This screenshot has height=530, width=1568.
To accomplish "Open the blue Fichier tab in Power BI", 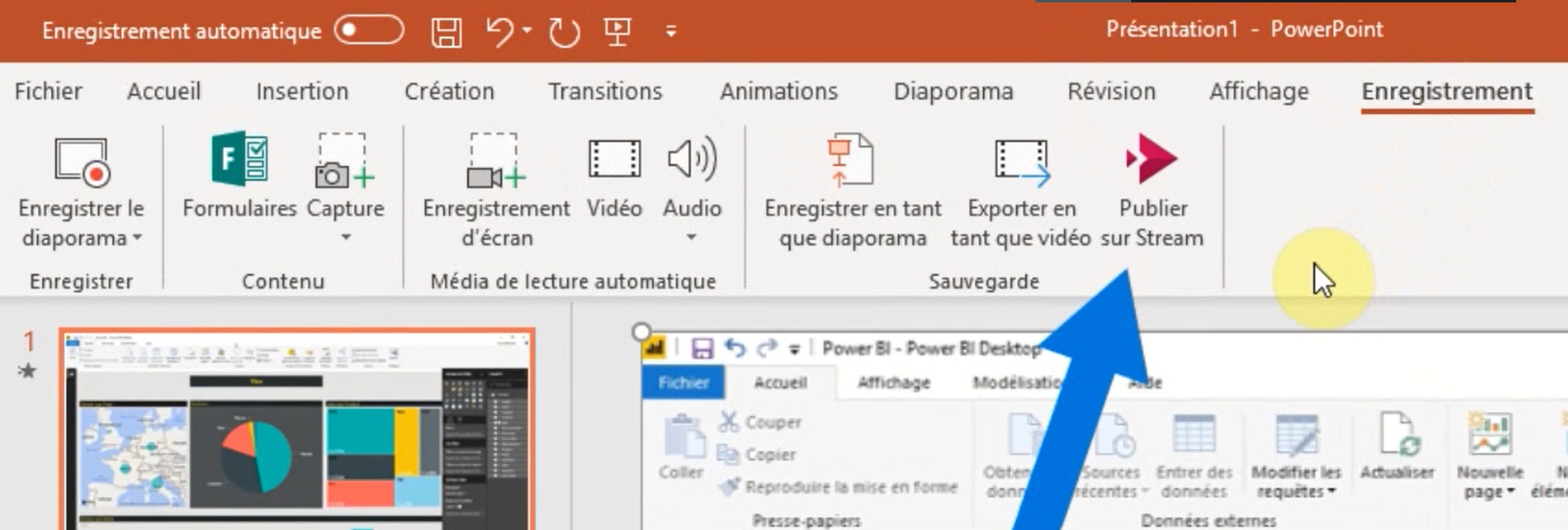I will pos(684,383).
